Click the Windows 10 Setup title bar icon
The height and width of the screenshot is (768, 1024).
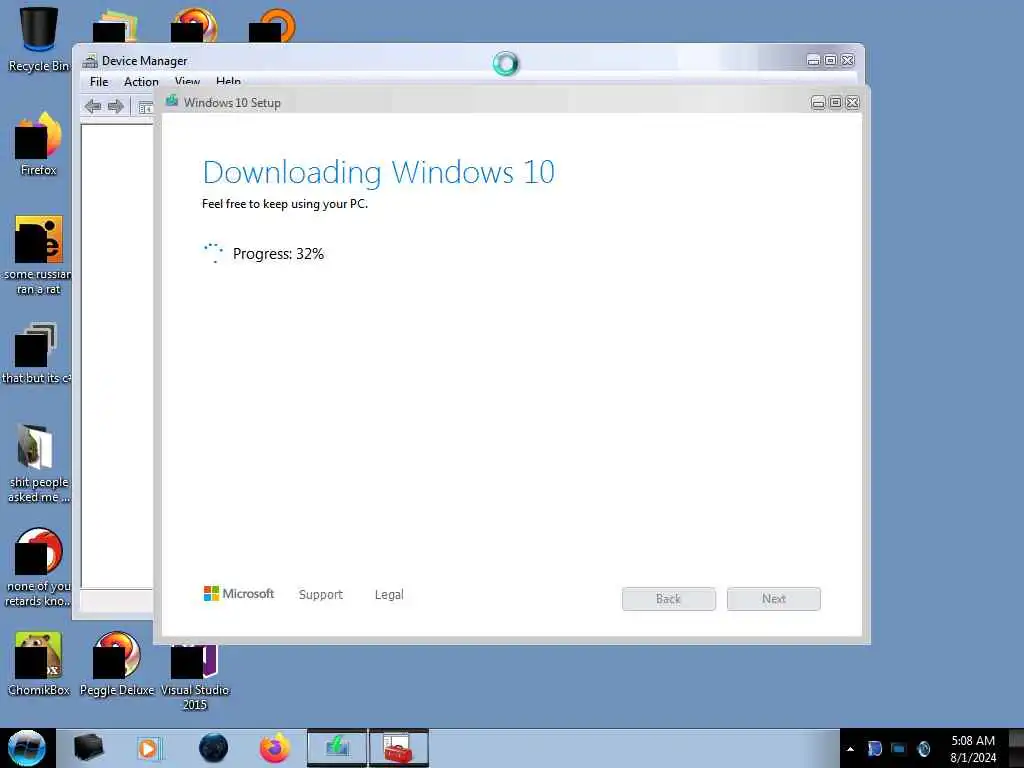pos(172,101)
